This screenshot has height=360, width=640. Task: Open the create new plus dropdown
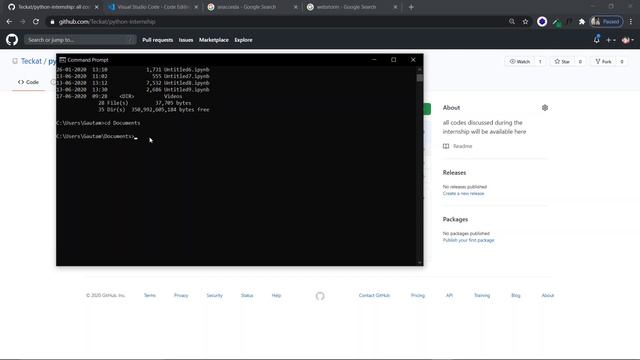[x=611, y=40]
